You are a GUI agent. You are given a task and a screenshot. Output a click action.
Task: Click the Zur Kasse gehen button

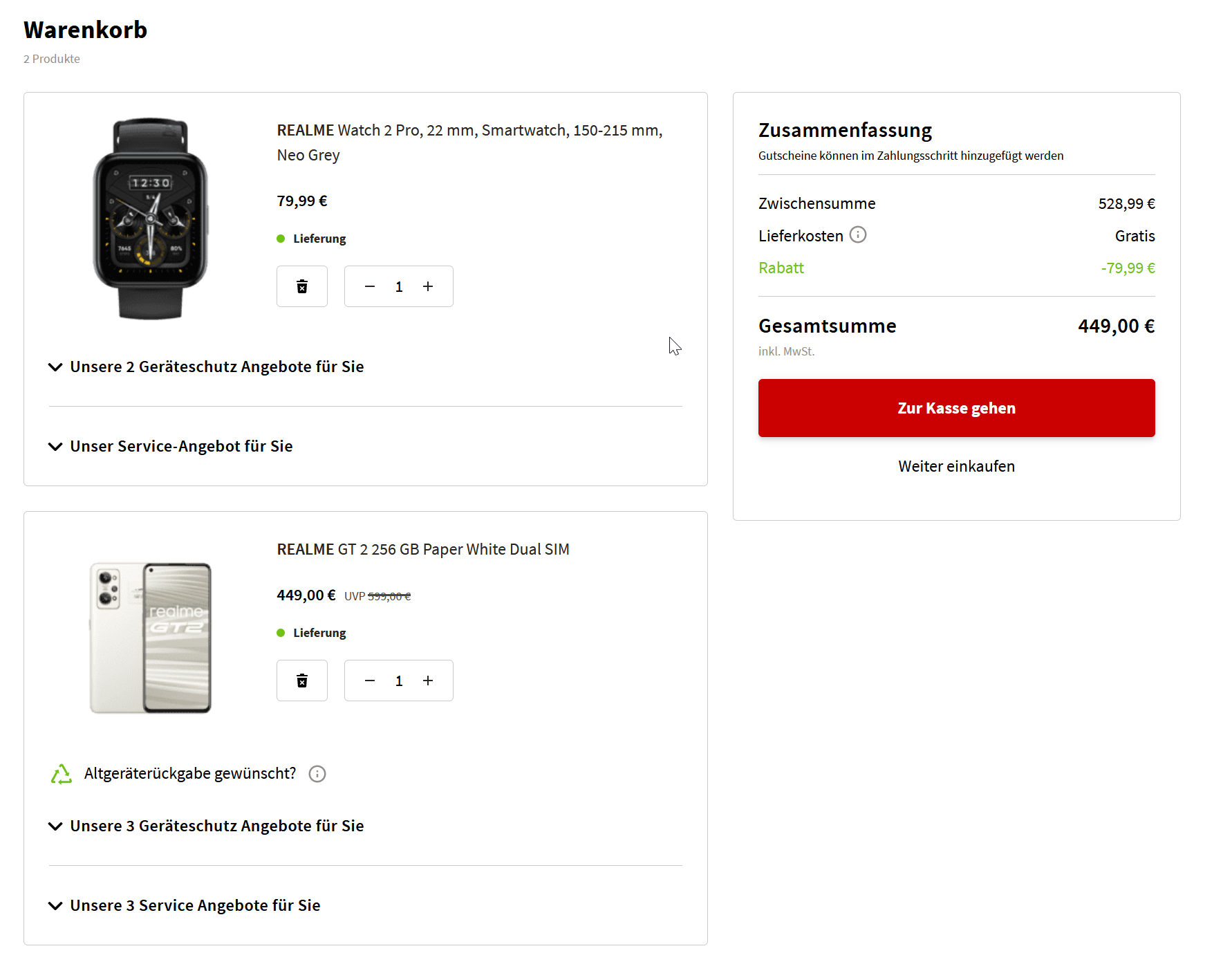tap(956, 408)
